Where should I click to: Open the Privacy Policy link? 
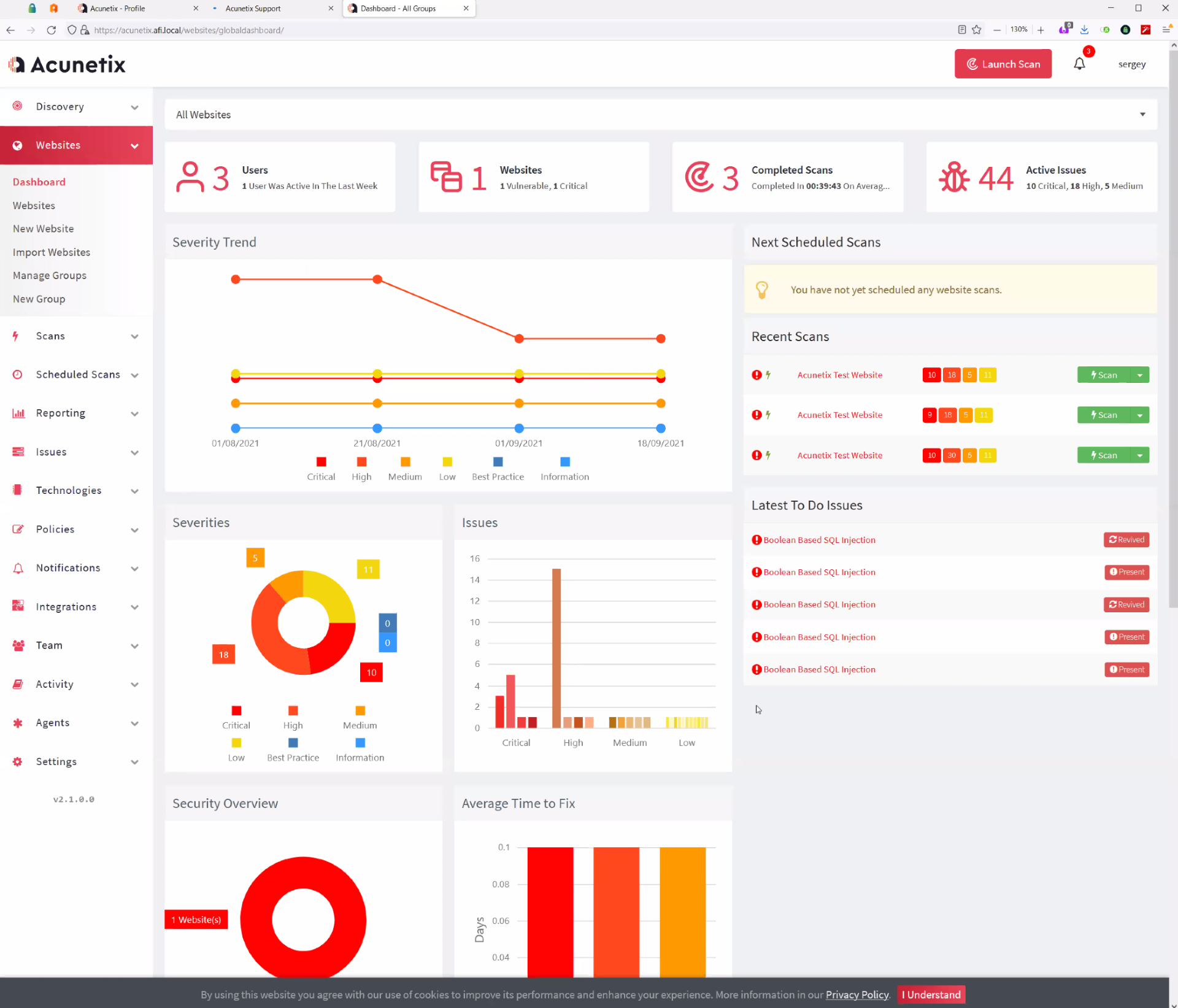pyautogui.click(x=857, y=995)
